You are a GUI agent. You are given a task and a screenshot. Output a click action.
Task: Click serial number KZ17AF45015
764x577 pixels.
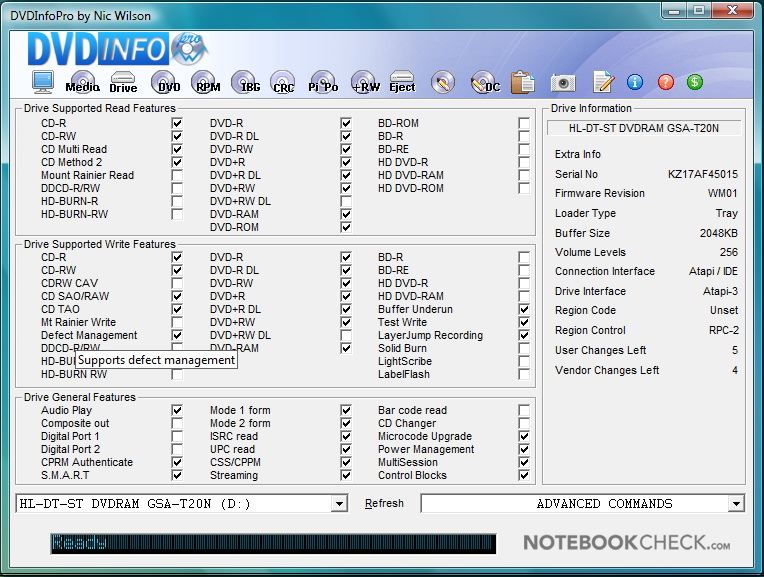(703, 174)
